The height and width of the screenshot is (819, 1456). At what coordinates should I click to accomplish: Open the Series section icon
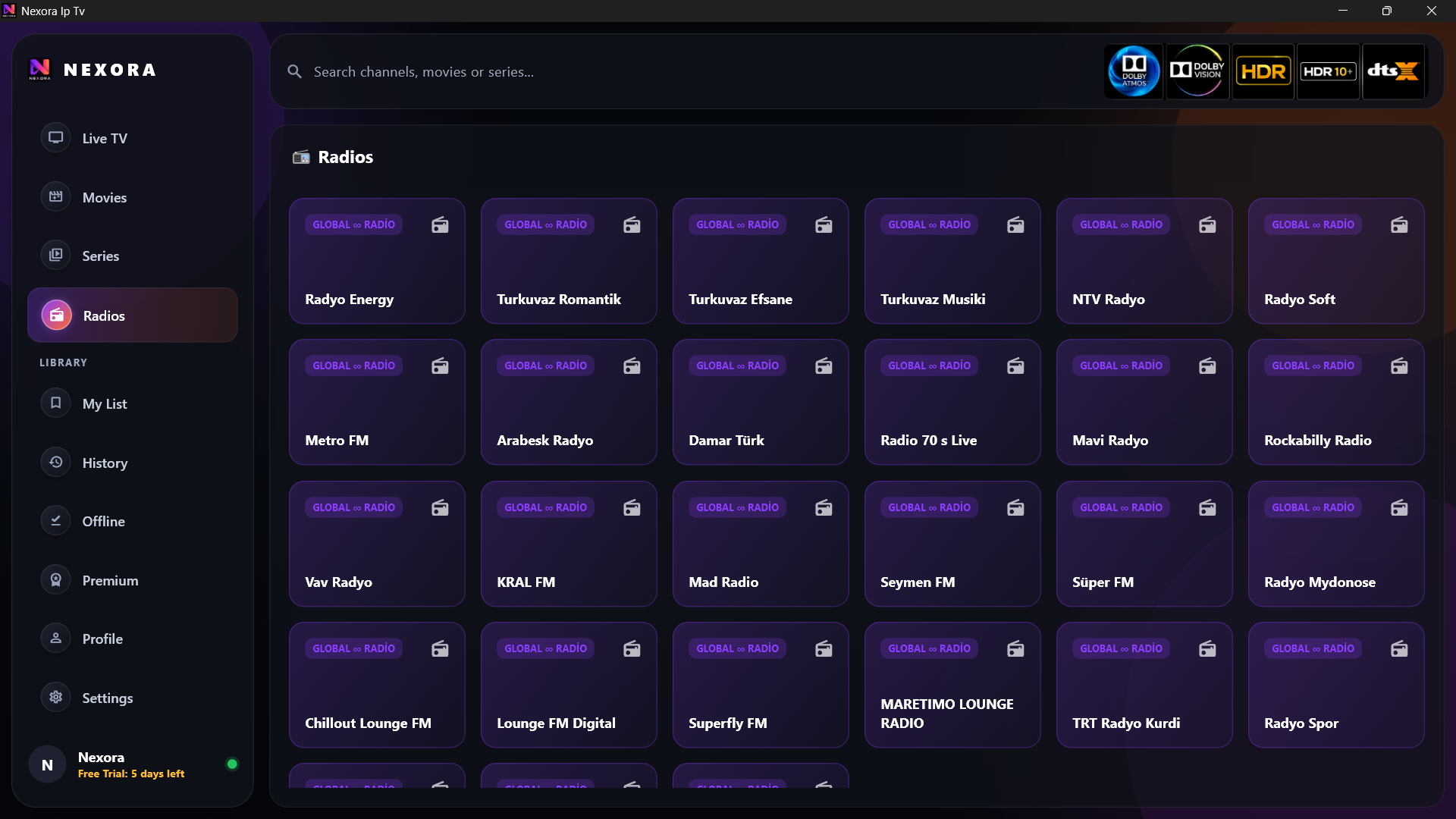click(55, 256)
